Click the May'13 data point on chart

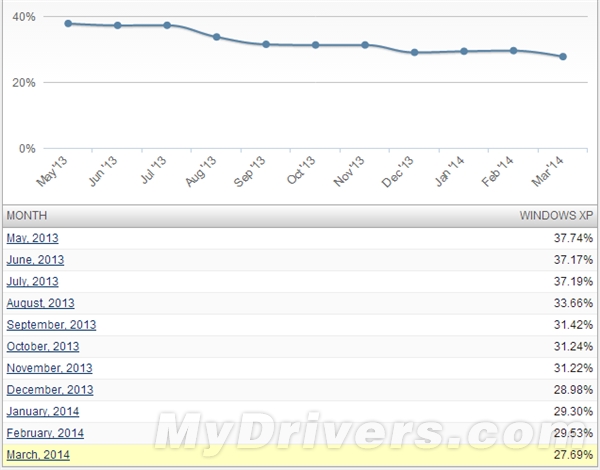[x=68, y=24]
